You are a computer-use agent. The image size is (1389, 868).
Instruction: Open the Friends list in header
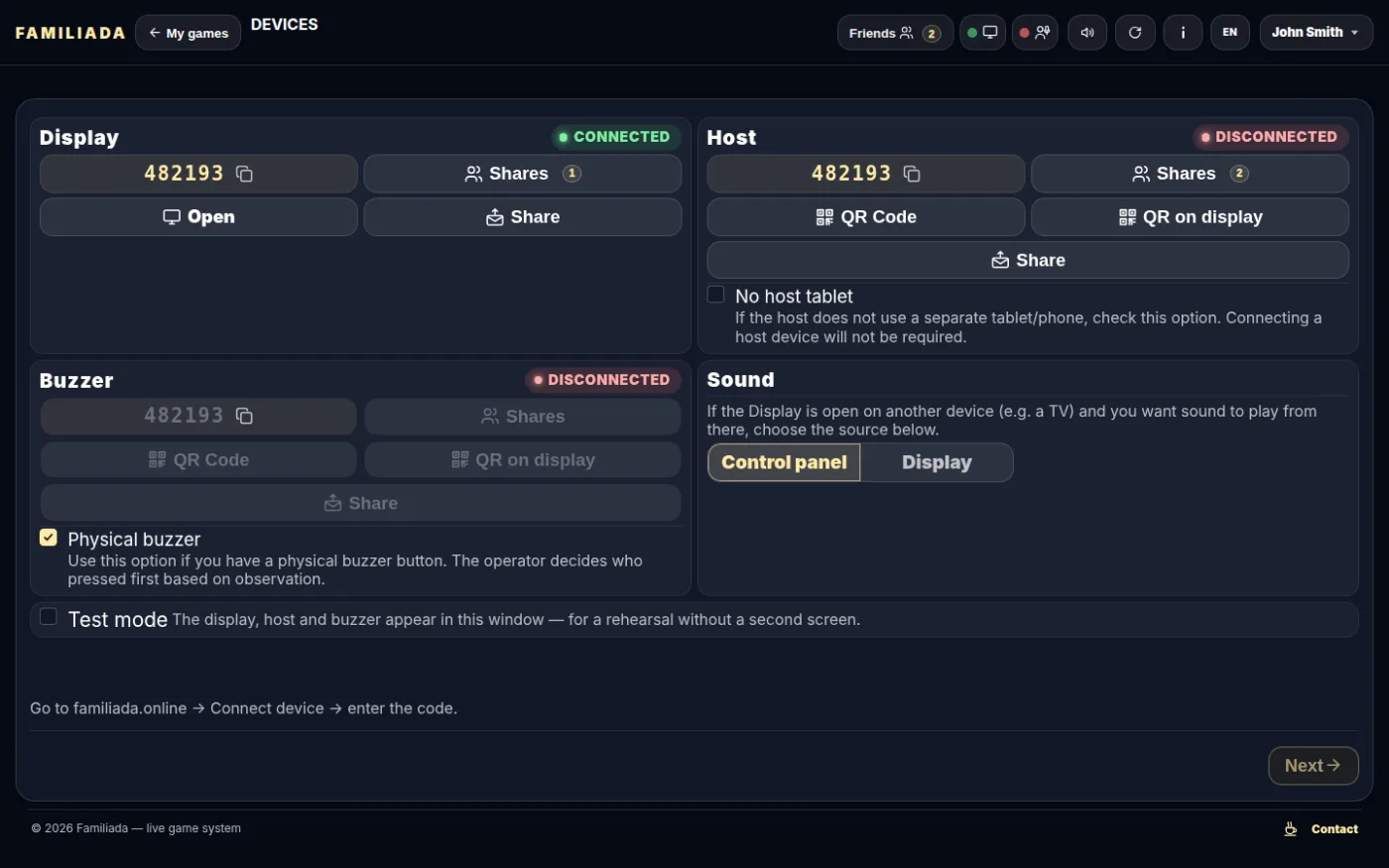pos(895,33)
